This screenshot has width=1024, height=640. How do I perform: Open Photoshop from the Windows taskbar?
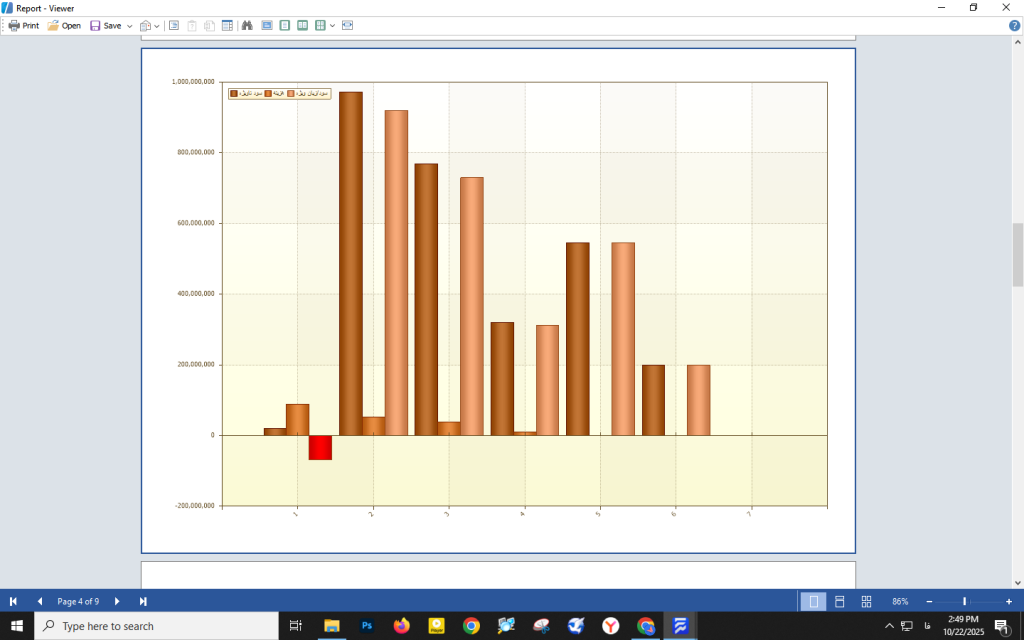[367, 626]
